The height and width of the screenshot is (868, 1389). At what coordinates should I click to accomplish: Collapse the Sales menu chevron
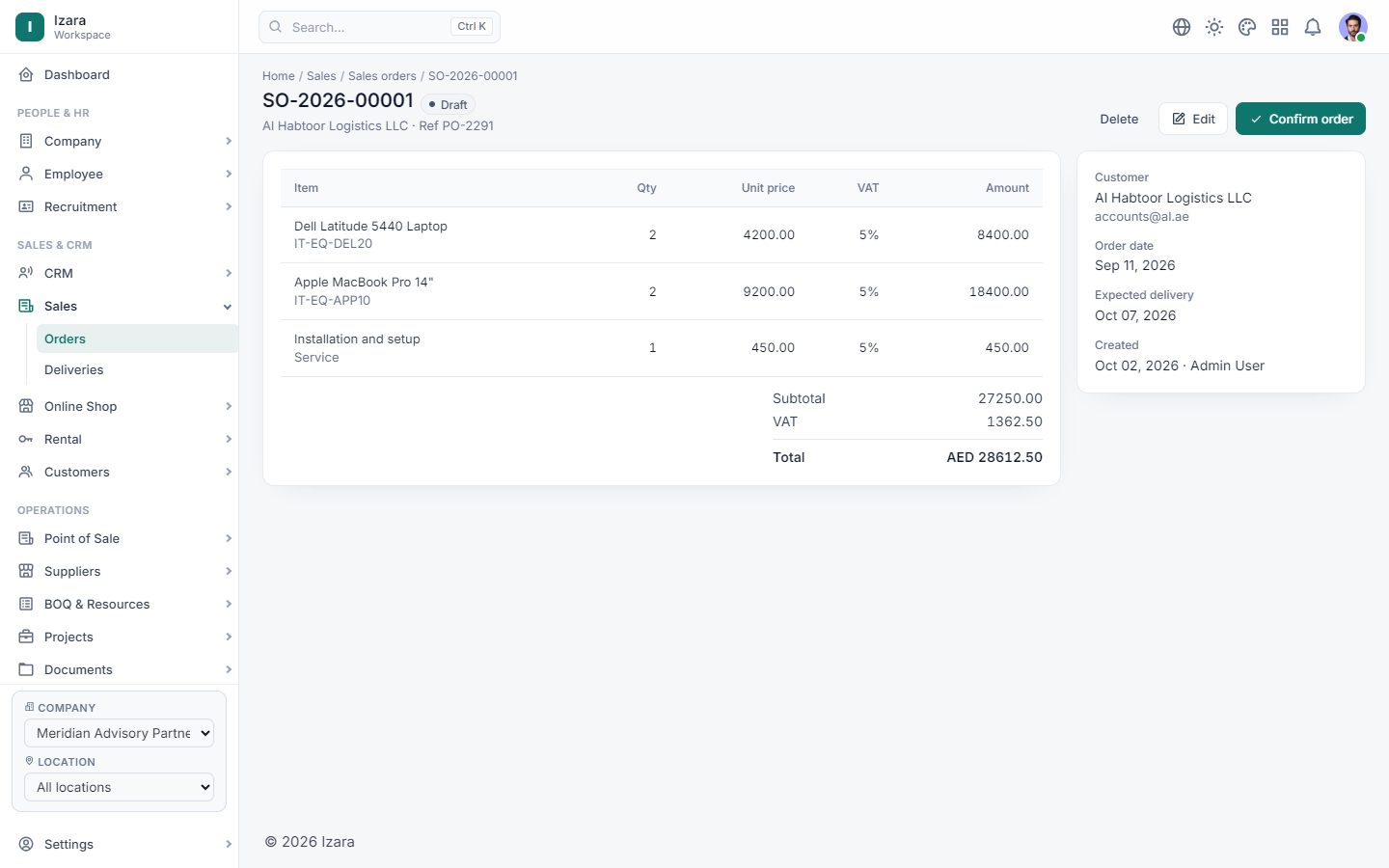point(228,307)
